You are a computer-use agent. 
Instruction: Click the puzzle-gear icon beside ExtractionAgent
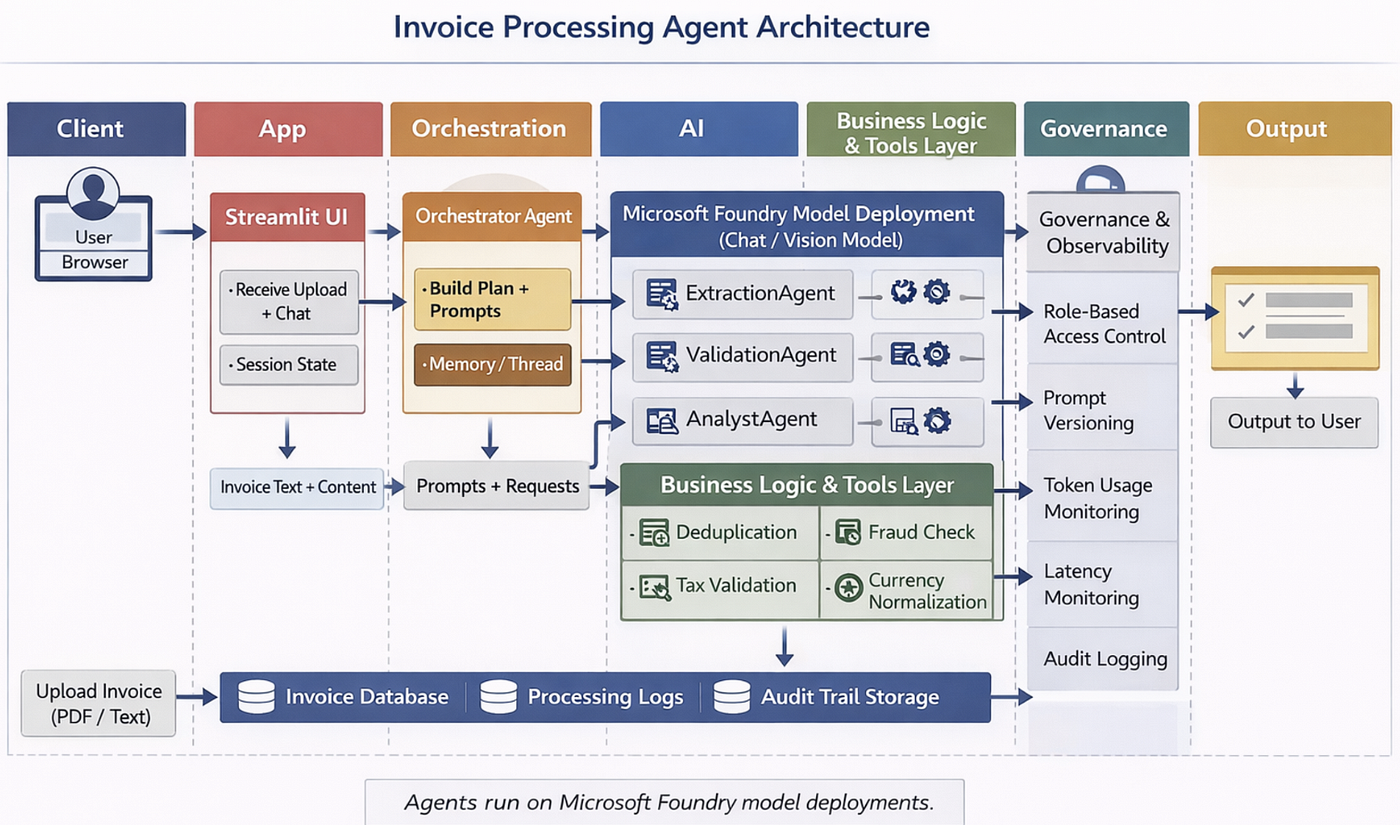[903, 292]
